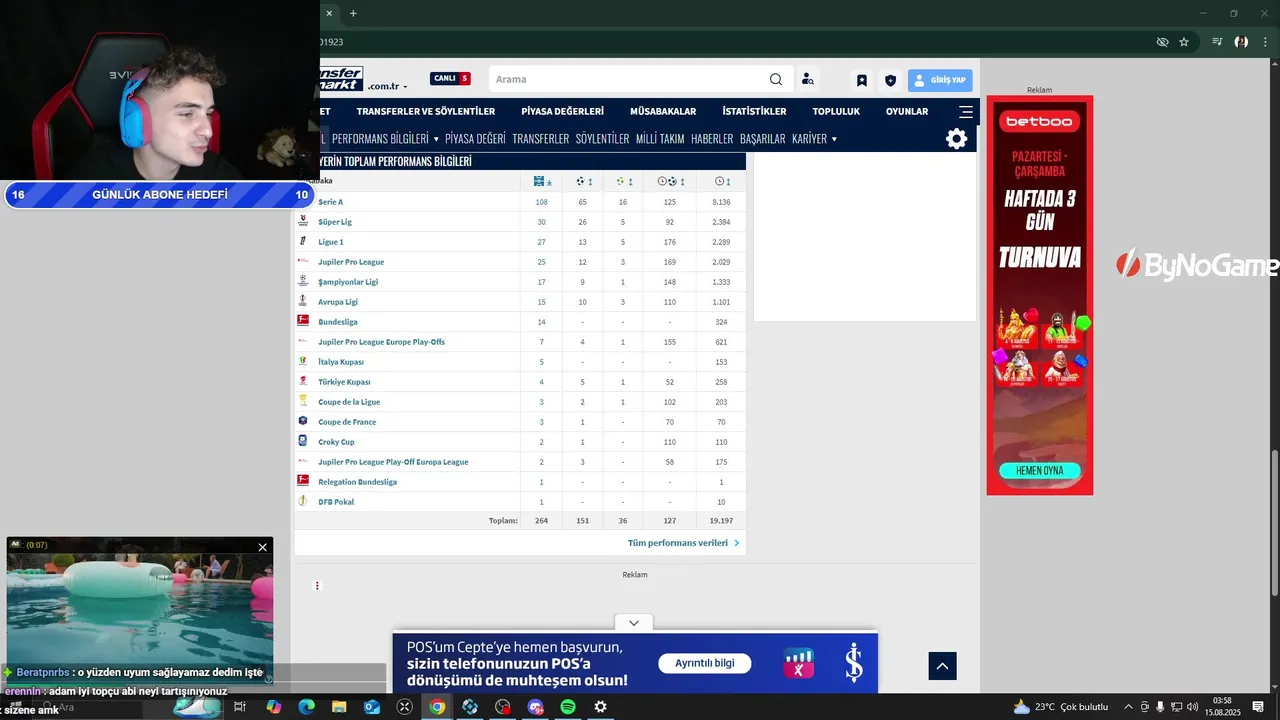The image size is (1280, 720).
Task: Open Task View in the taskbar
Action: point(240,707)
